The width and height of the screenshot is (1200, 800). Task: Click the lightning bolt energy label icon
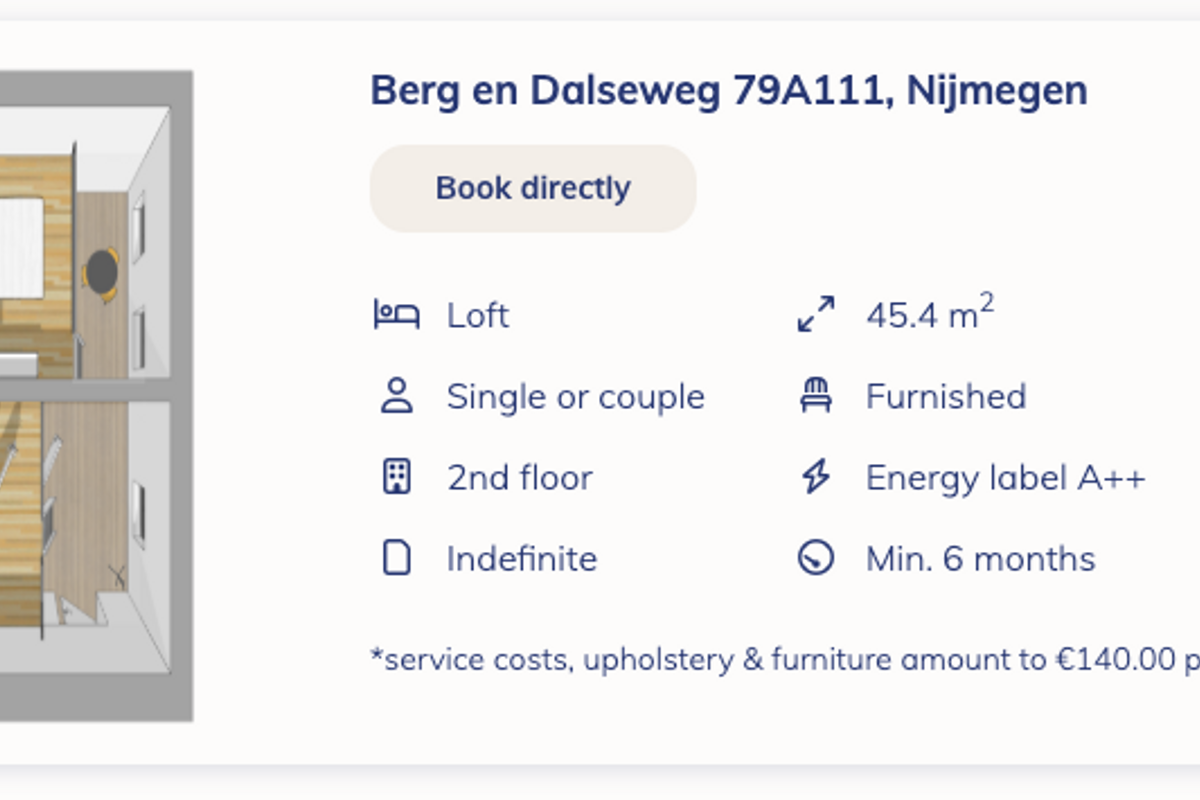[816, 477]
